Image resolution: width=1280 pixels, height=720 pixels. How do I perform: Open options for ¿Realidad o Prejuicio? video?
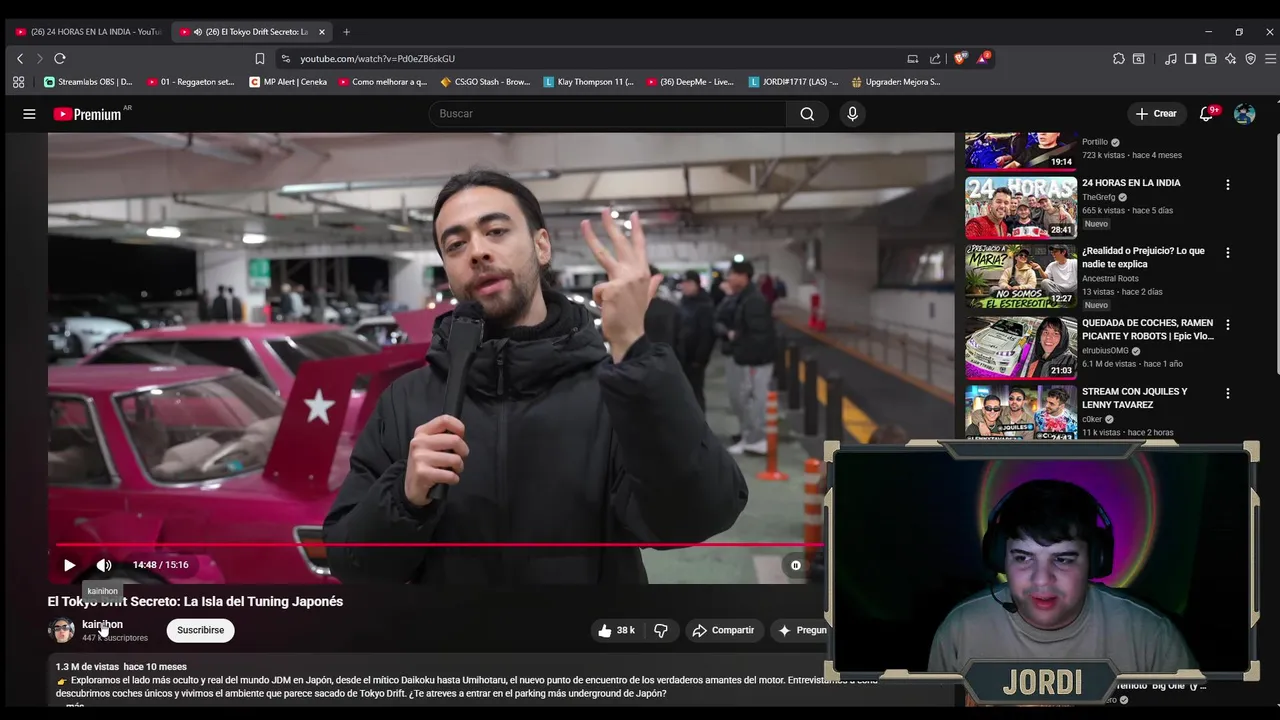click(x=1228, y=253)
